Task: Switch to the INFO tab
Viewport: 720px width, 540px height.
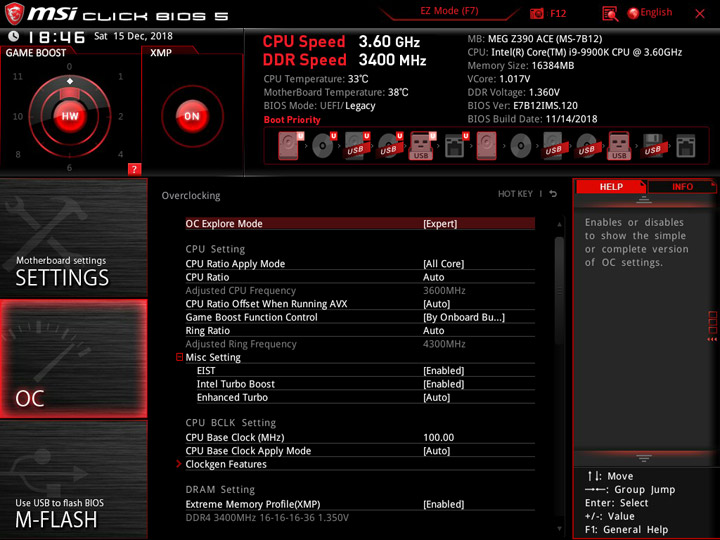Action: (682, 186)
